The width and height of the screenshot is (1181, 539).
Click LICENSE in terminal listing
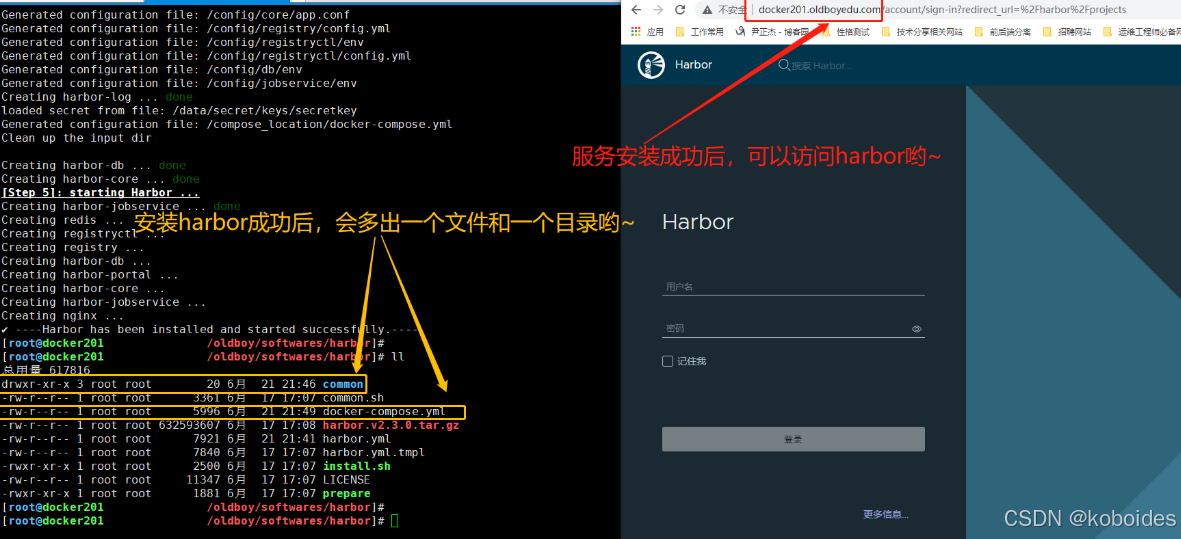pos(346,480)
